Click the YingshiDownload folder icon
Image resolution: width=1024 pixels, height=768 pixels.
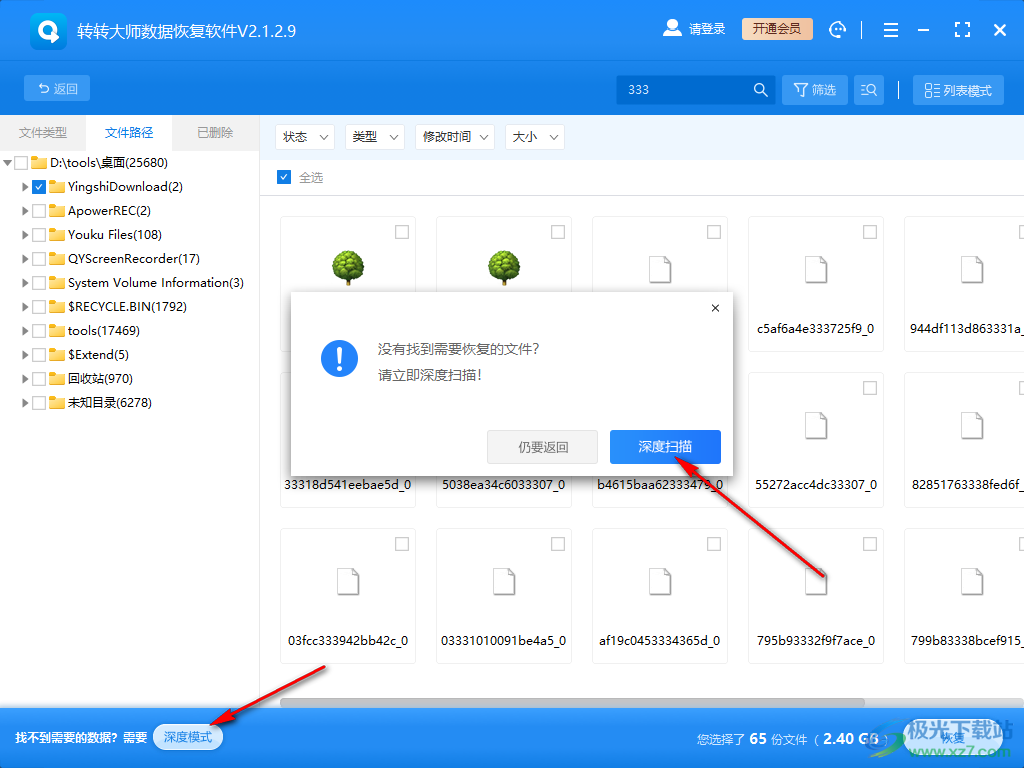(57, 187)
